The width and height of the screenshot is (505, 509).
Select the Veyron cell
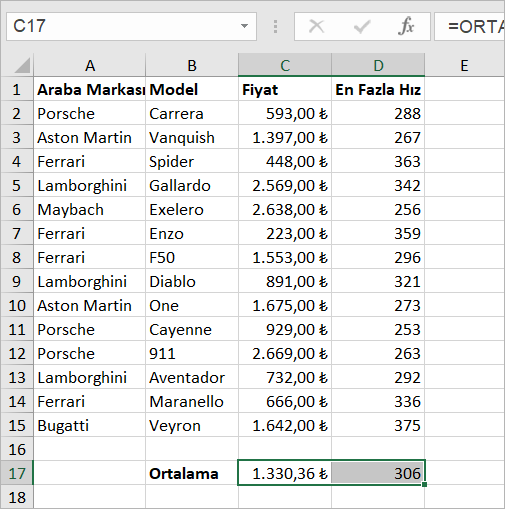192,425
